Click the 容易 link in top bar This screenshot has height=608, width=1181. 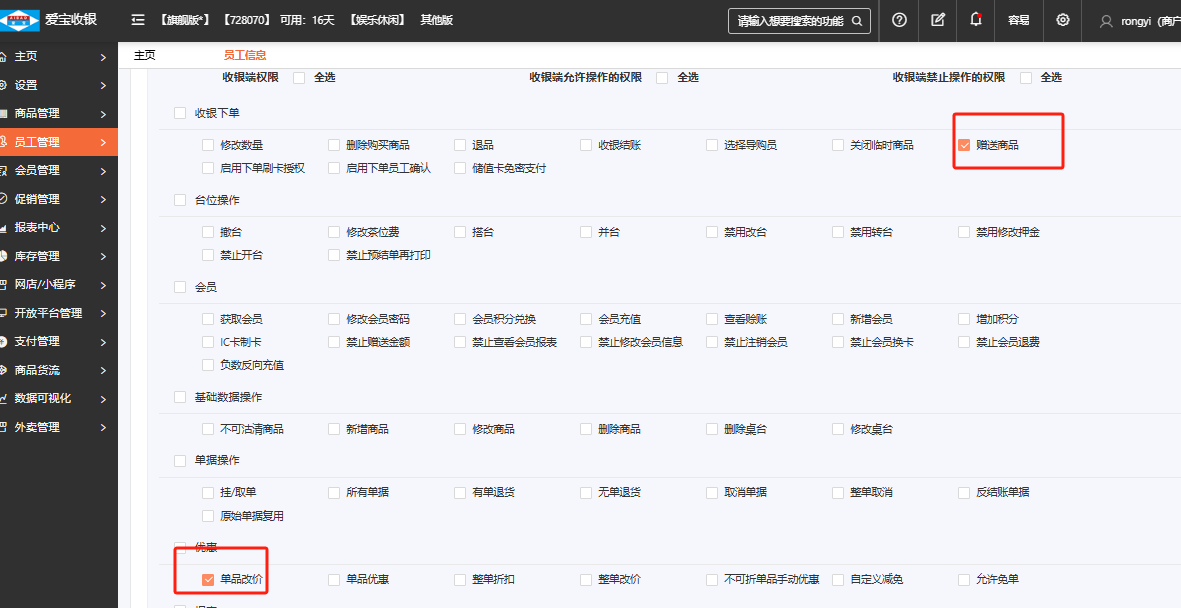tap(1018, 20)
